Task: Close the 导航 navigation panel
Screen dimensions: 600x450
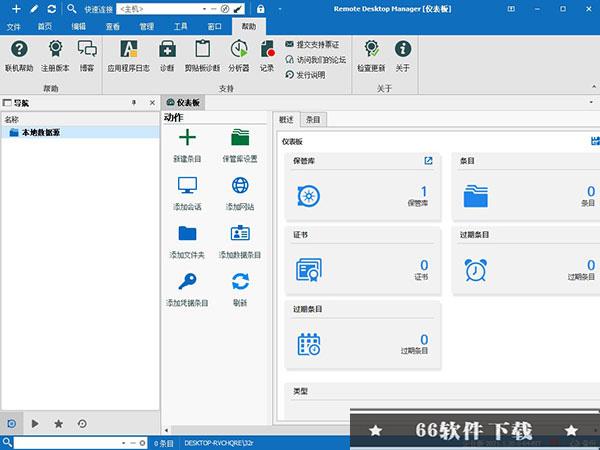Action: [x=152, y=103]
